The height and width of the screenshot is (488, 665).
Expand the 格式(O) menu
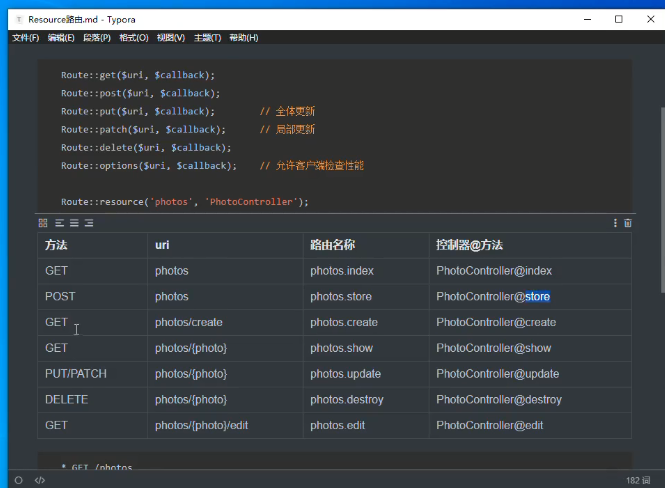(133, 38)
